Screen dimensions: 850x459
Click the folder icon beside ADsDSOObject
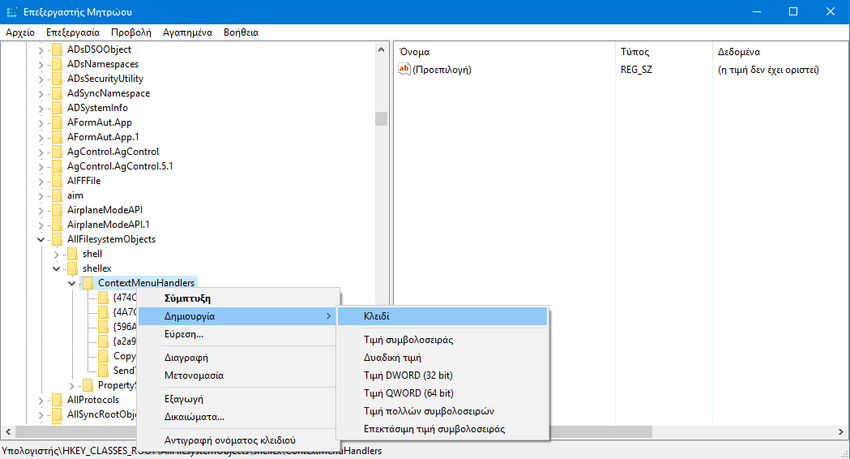pos(57,49)
